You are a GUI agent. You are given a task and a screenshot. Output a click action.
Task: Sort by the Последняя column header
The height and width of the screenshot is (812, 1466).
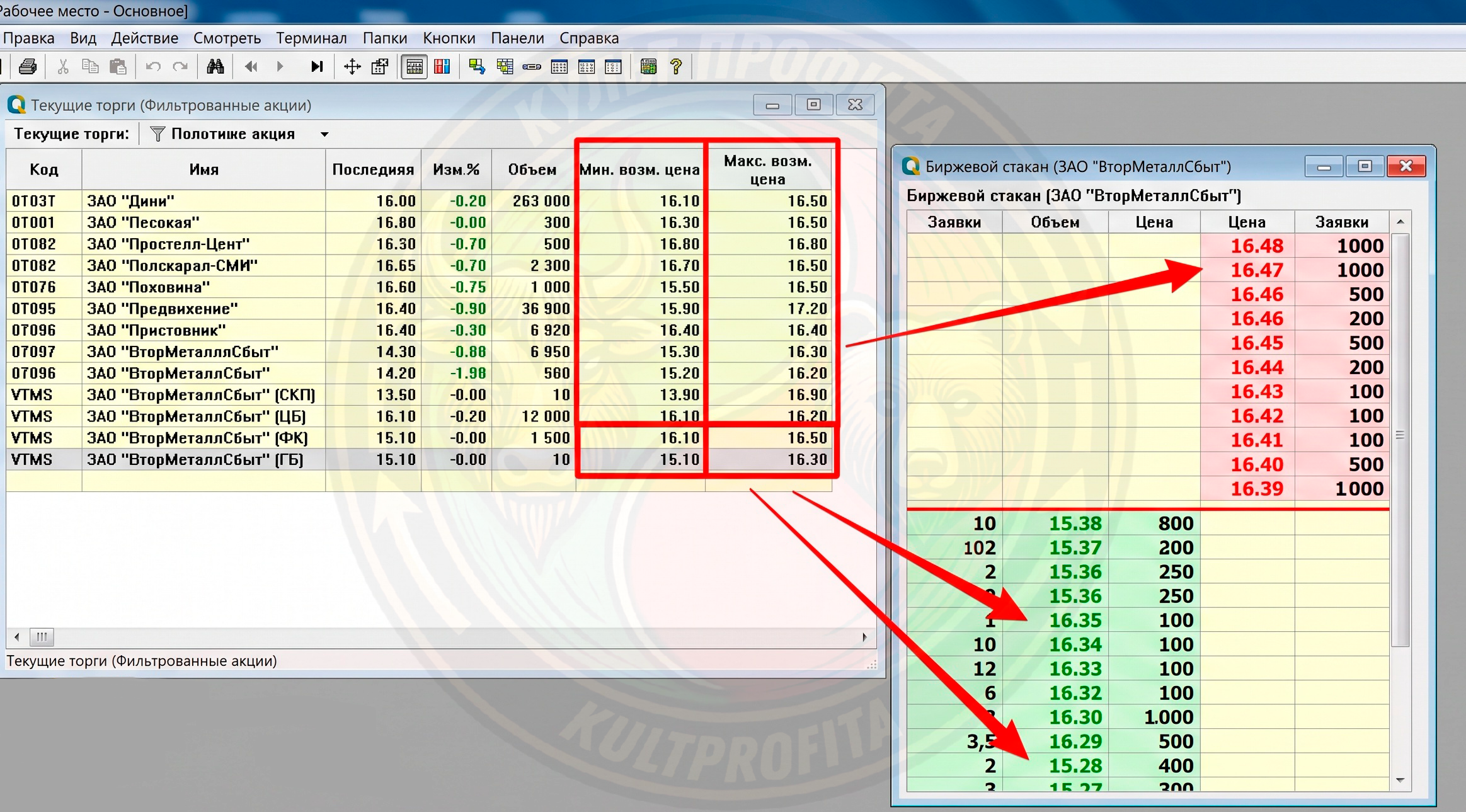pos(374,169)
